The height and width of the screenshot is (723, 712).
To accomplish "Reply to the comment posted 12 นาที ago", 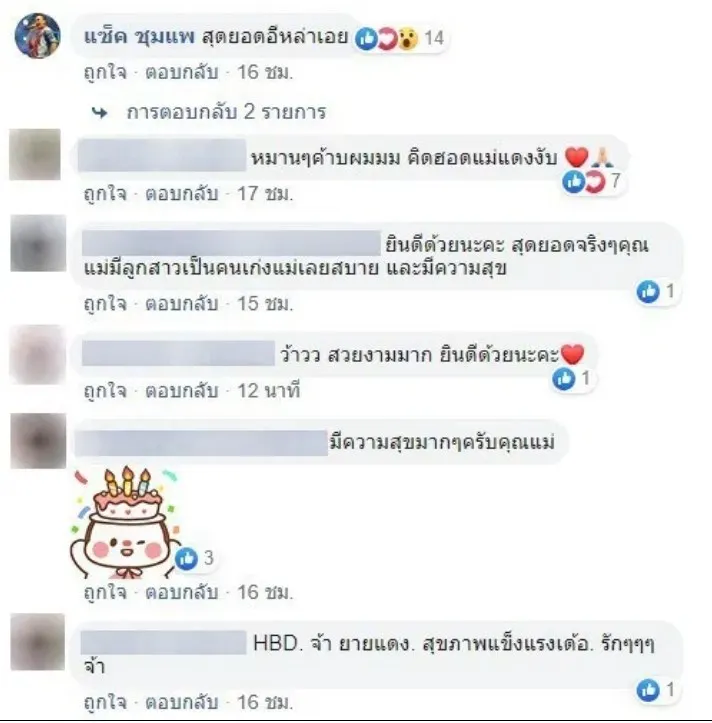I will [x=181, y=391].
